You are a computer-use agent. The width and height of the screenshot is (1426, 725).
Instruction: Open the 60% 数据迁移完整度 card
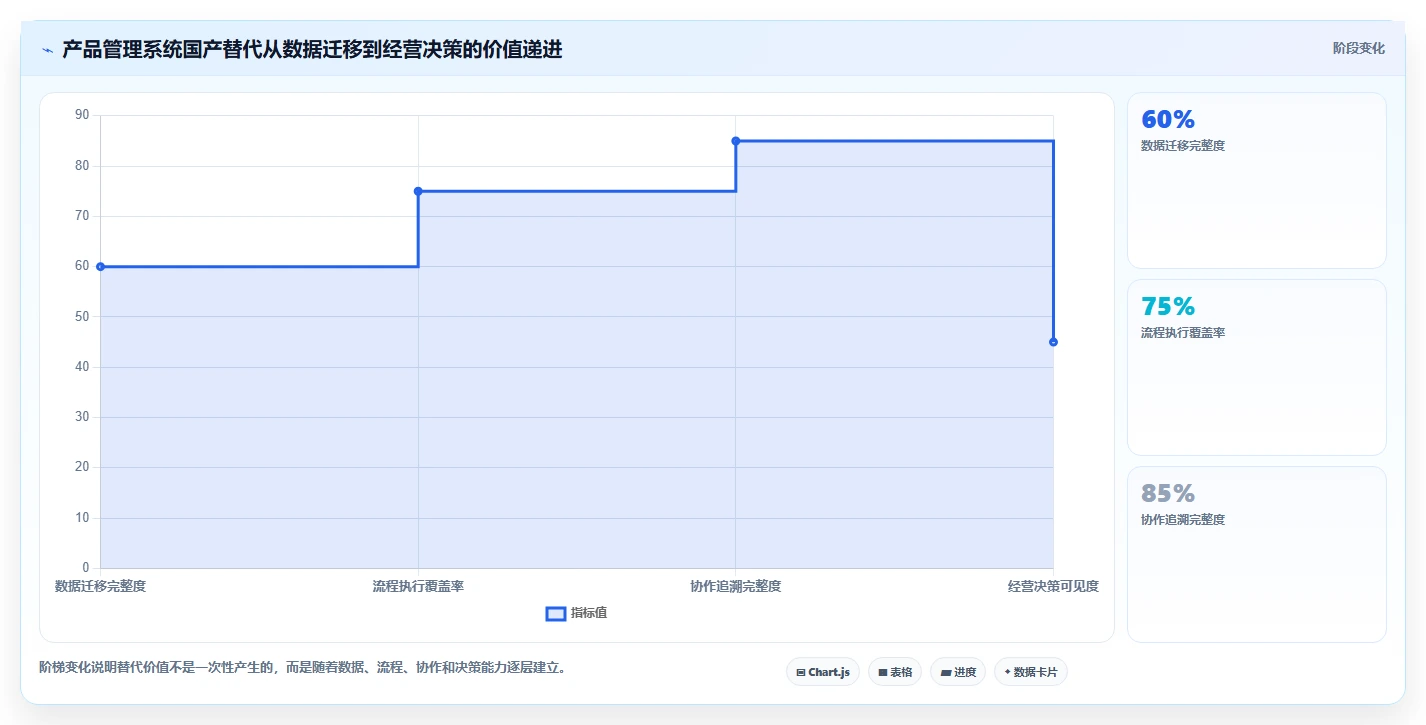click(1257, 180)
